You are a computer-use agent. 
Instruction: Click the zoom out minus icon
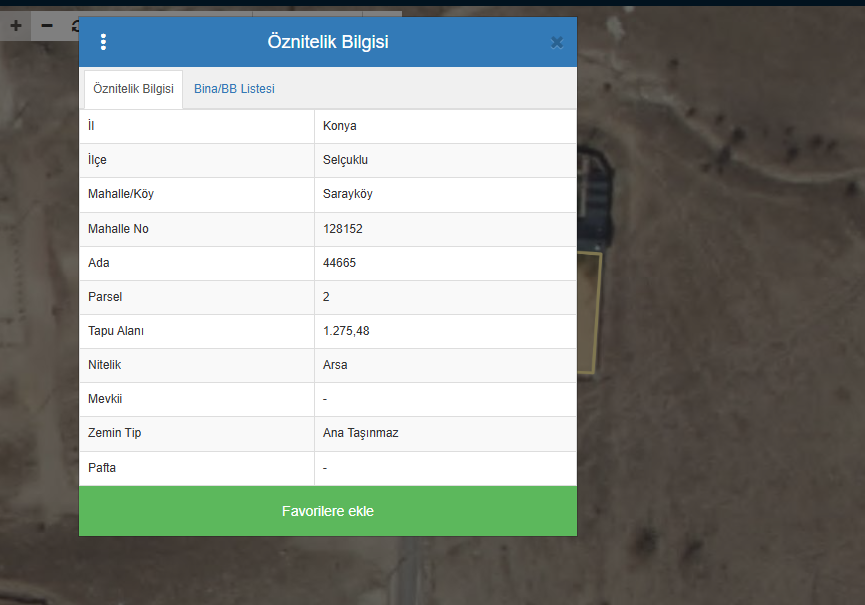click(x=47, y=25)
